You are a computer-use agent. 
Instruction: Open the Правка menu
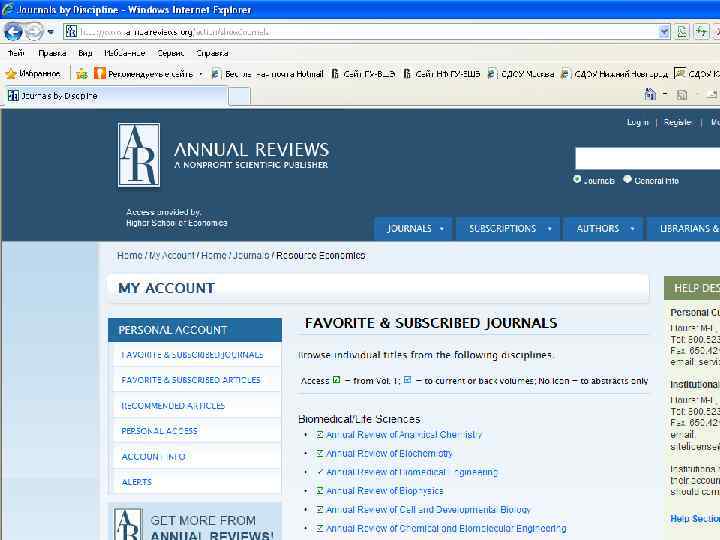52,53
